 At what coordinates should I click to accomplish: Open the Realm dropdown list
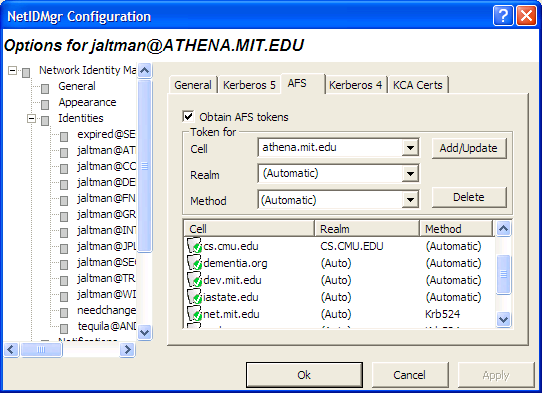pyautogui.click(x=410, y=174)
